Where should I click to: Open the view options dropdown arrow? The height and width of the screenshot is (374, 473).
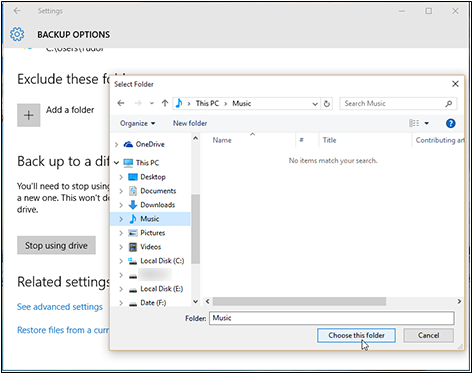tap(427, 124)
